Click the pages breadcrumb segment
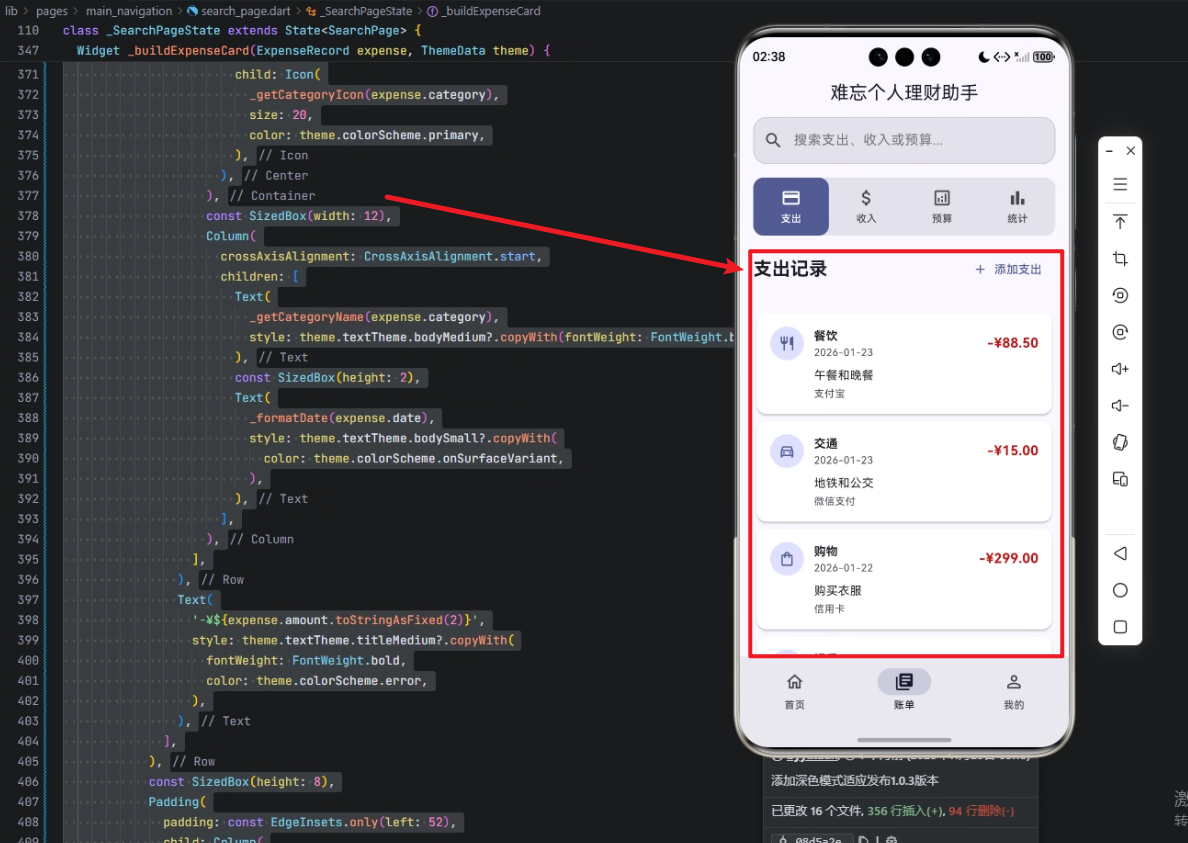Screen dimensions: 1188x843 [x=52, y=11]
